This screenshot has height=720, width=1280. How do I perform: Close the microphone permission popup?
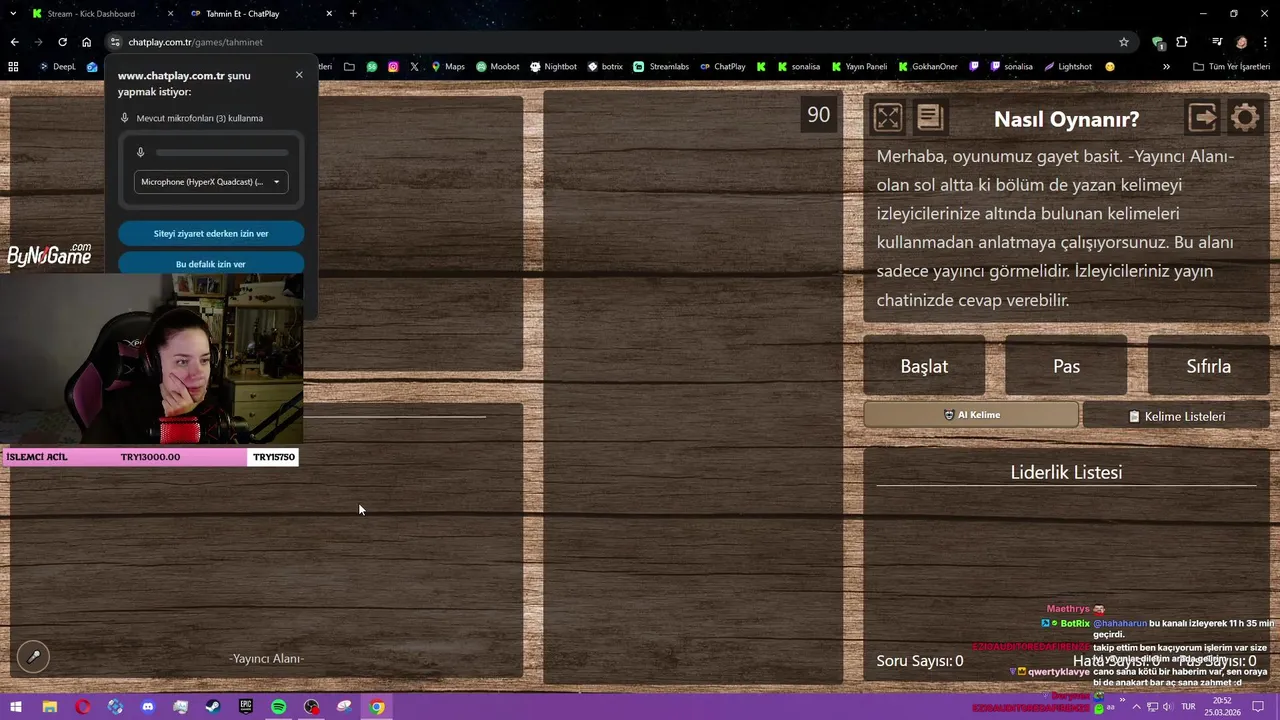coord(299,75)
